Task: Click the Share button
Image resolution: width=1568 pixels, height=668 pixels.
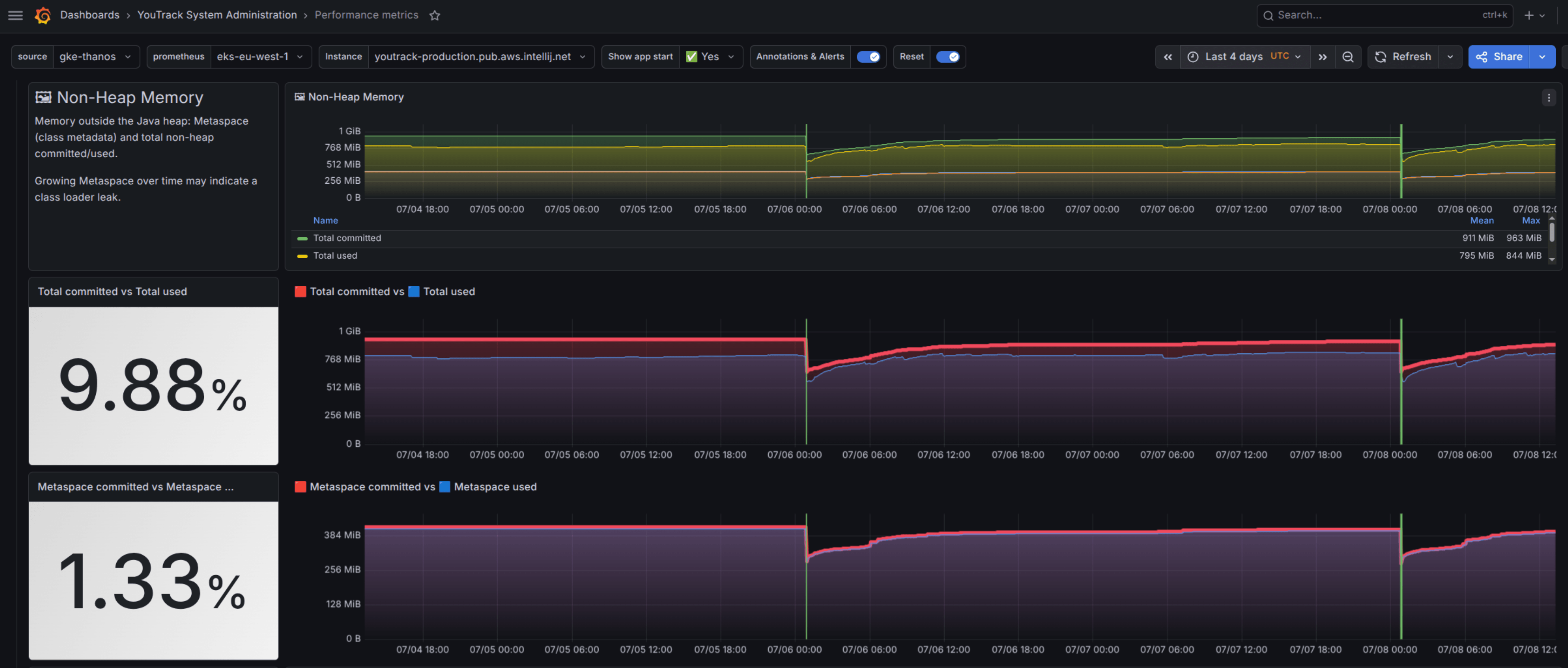Action: pos(1499,57)
